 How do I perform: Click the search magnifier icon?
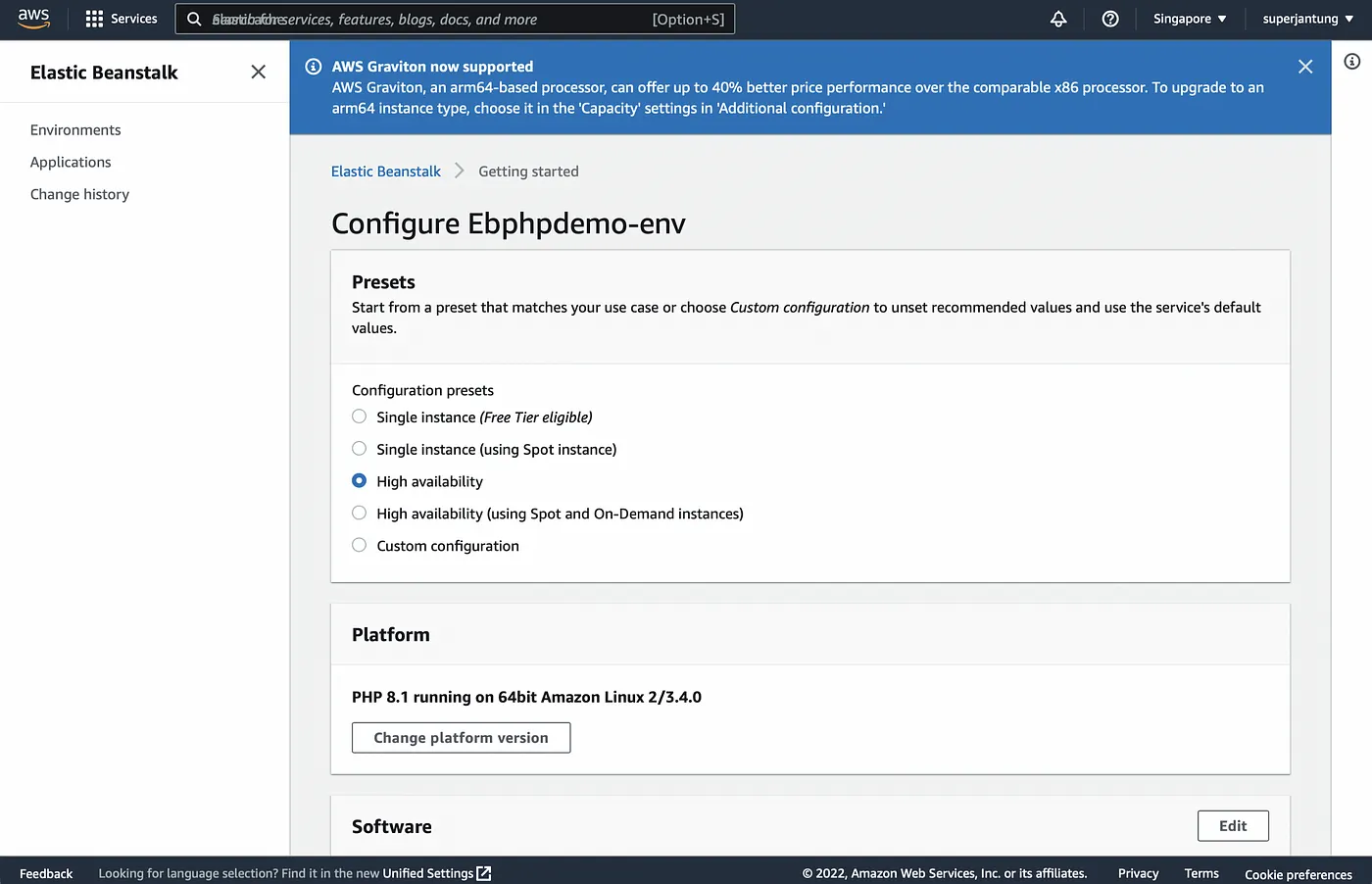tap(194, 19)
